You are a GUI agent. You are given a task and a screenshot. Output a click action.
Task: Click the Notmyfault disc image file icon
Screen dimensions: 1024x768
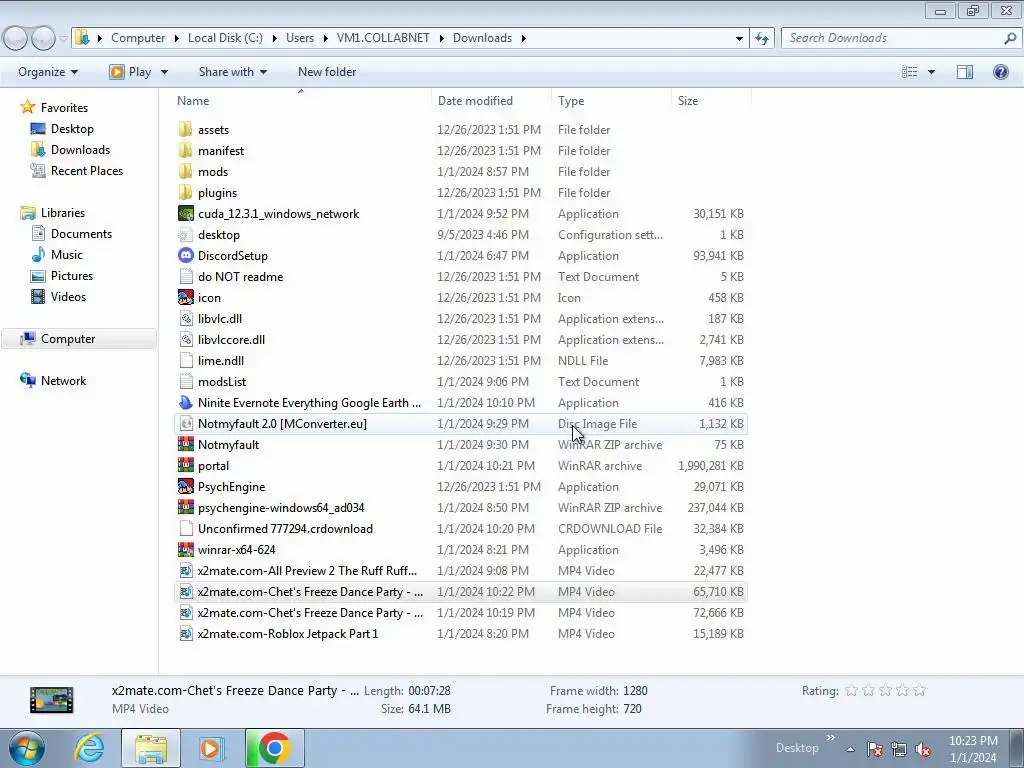pos(185,423)
